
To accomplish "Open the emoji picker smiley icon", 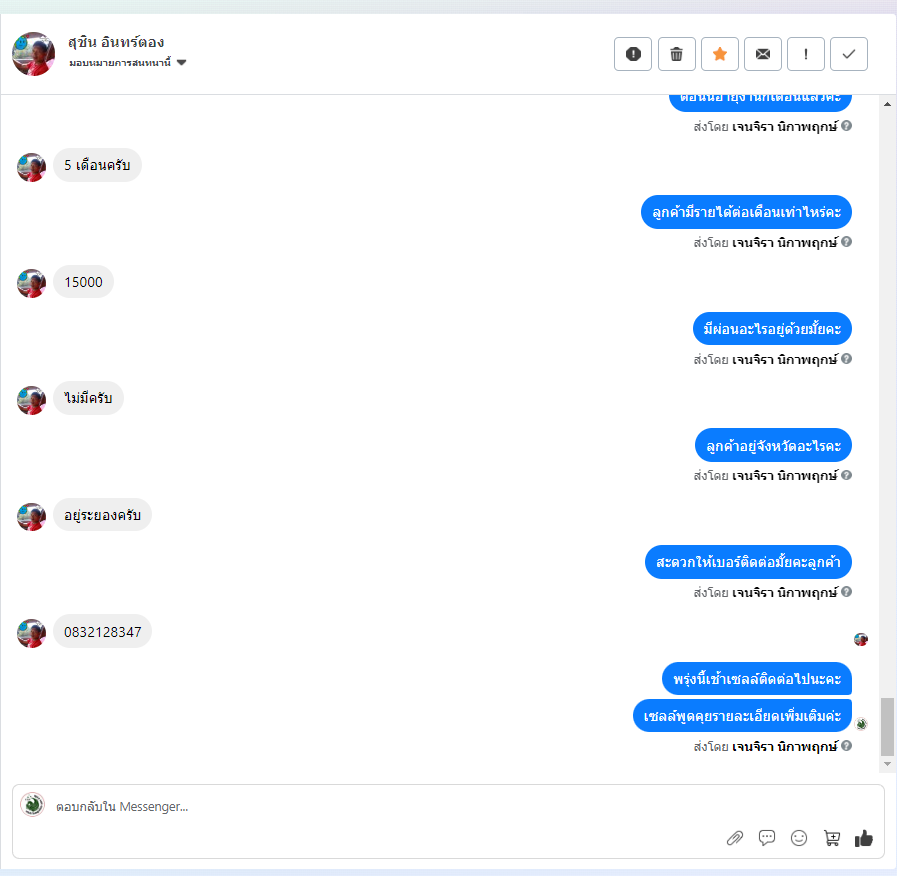I will click(x=799, y=838).
